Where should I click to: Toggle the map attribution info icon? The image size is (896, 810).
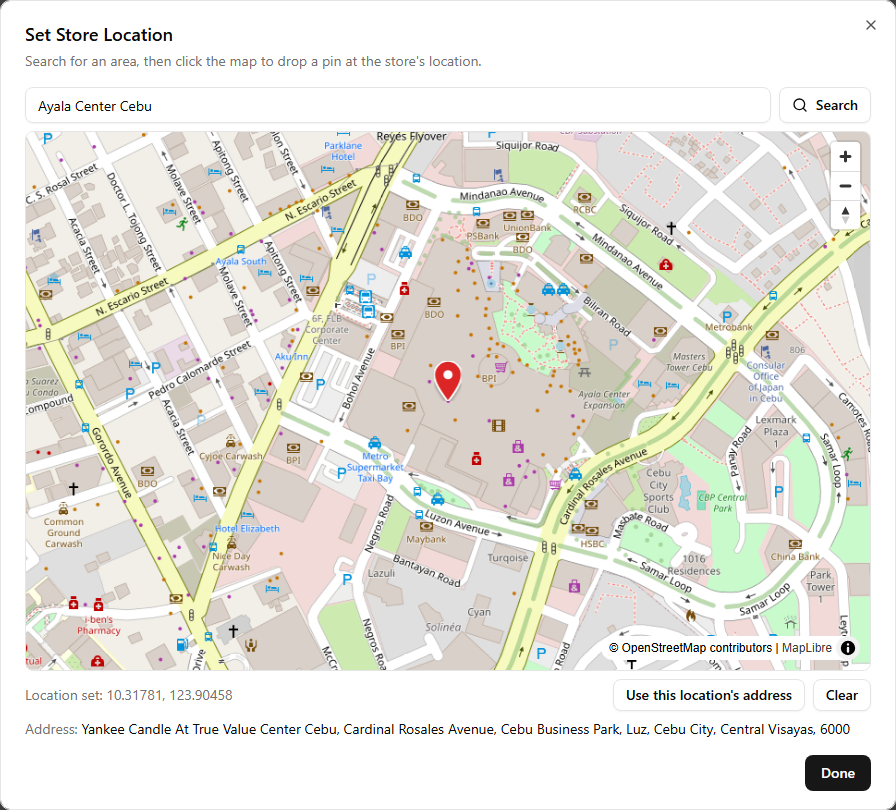point(848,648)
